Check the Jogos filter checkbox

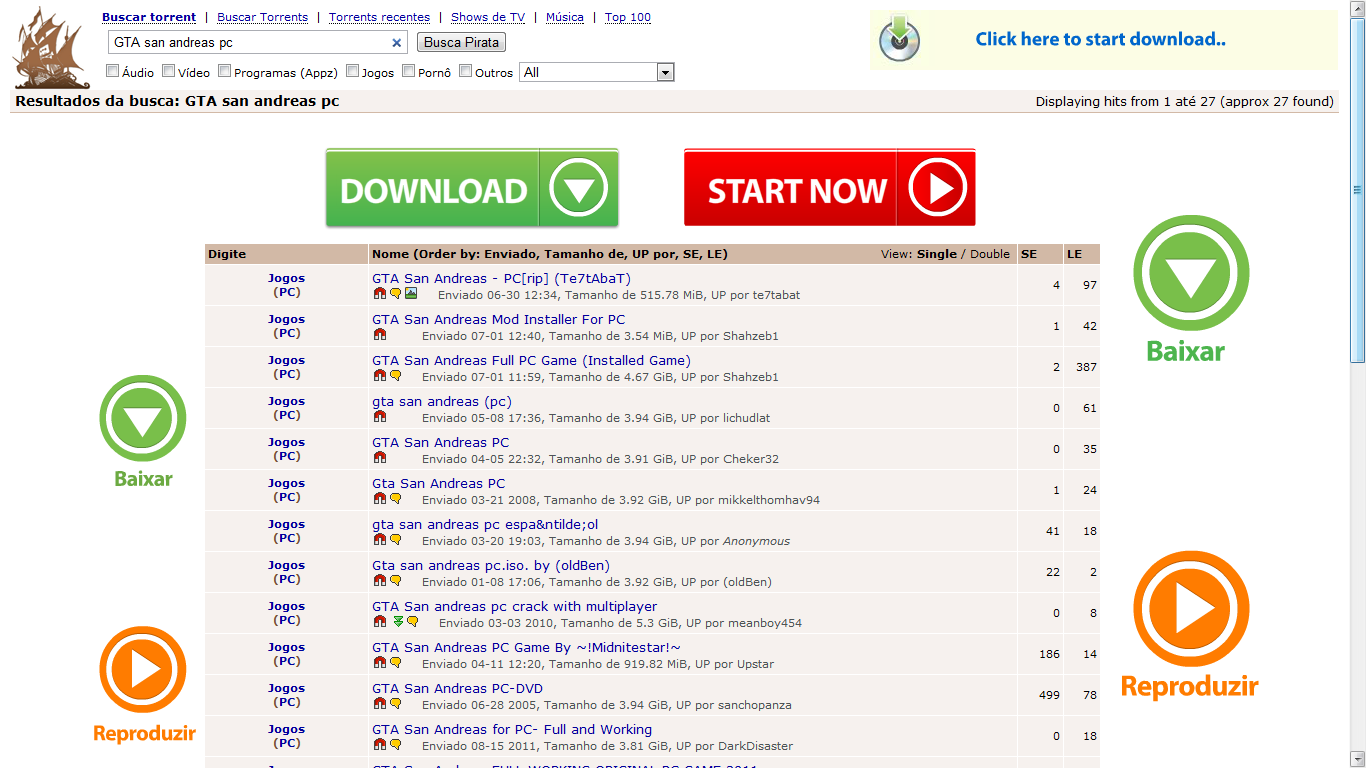pos(353,71)
